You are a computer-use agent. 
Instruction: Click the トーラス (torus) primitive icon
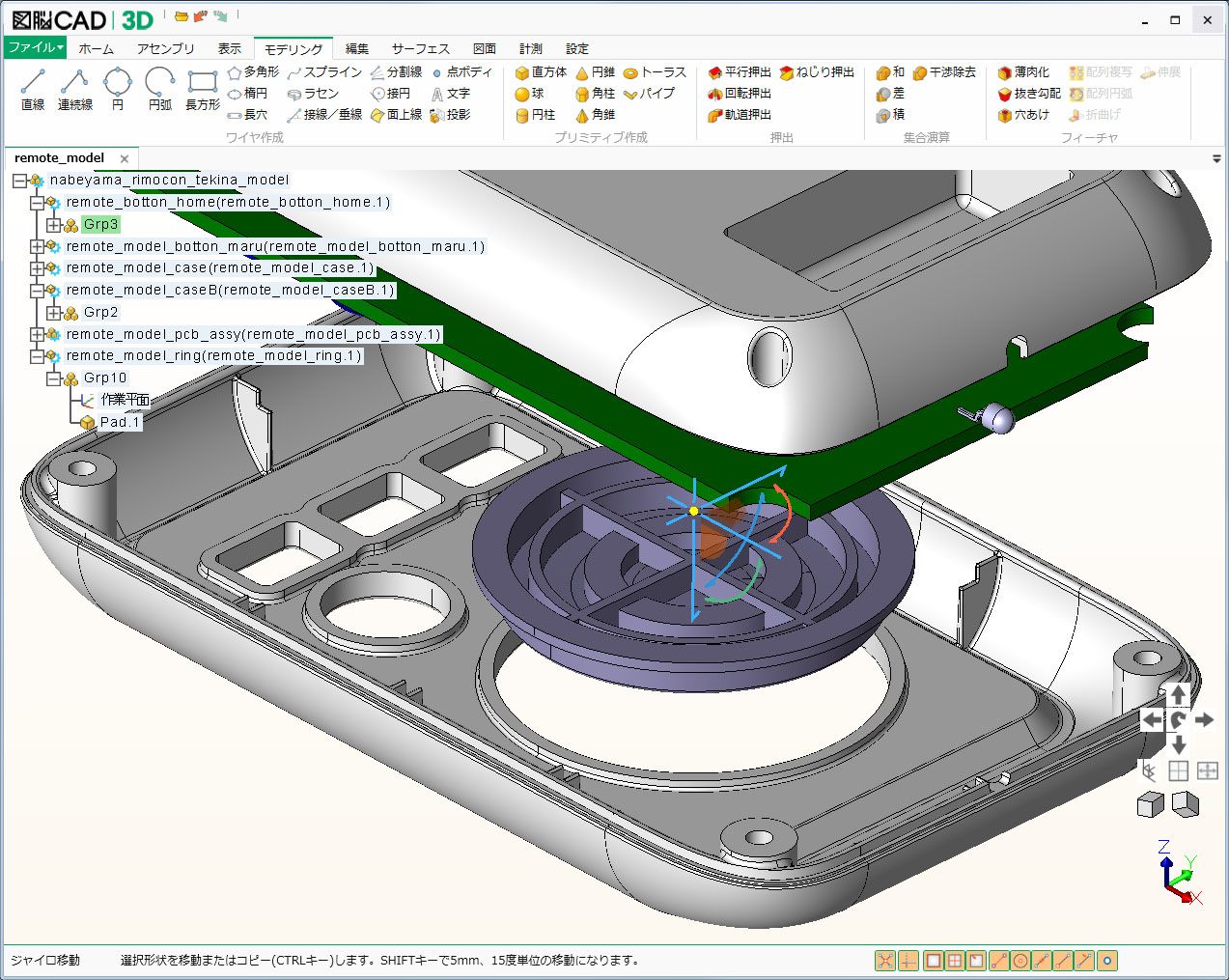pos(655,72)
